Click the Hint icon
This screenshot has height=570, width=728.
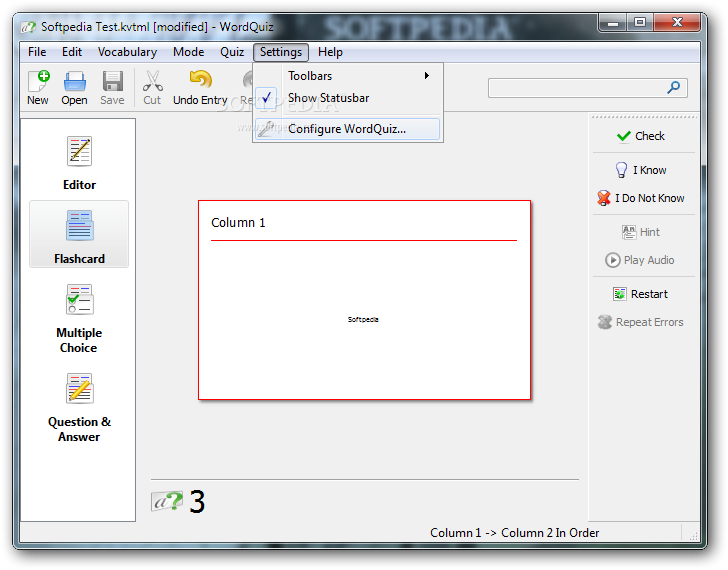click(x=629, y=232)
